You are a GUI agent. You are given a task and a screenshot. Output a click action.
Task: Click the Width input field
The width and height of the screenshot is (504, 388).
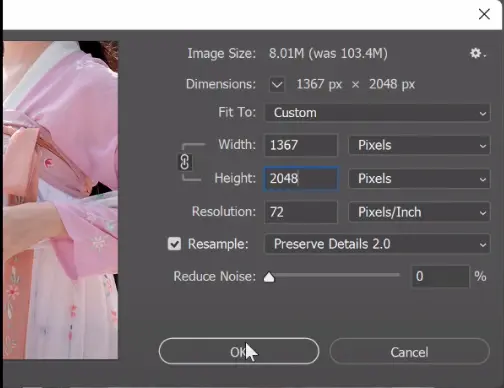click(301, 145)
